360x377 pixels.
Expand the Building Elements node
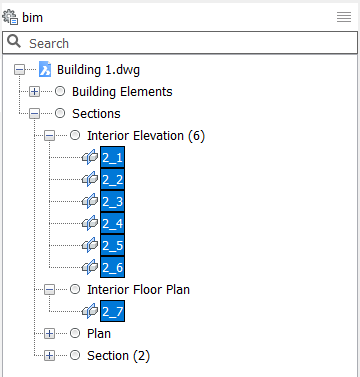point(34,91)
